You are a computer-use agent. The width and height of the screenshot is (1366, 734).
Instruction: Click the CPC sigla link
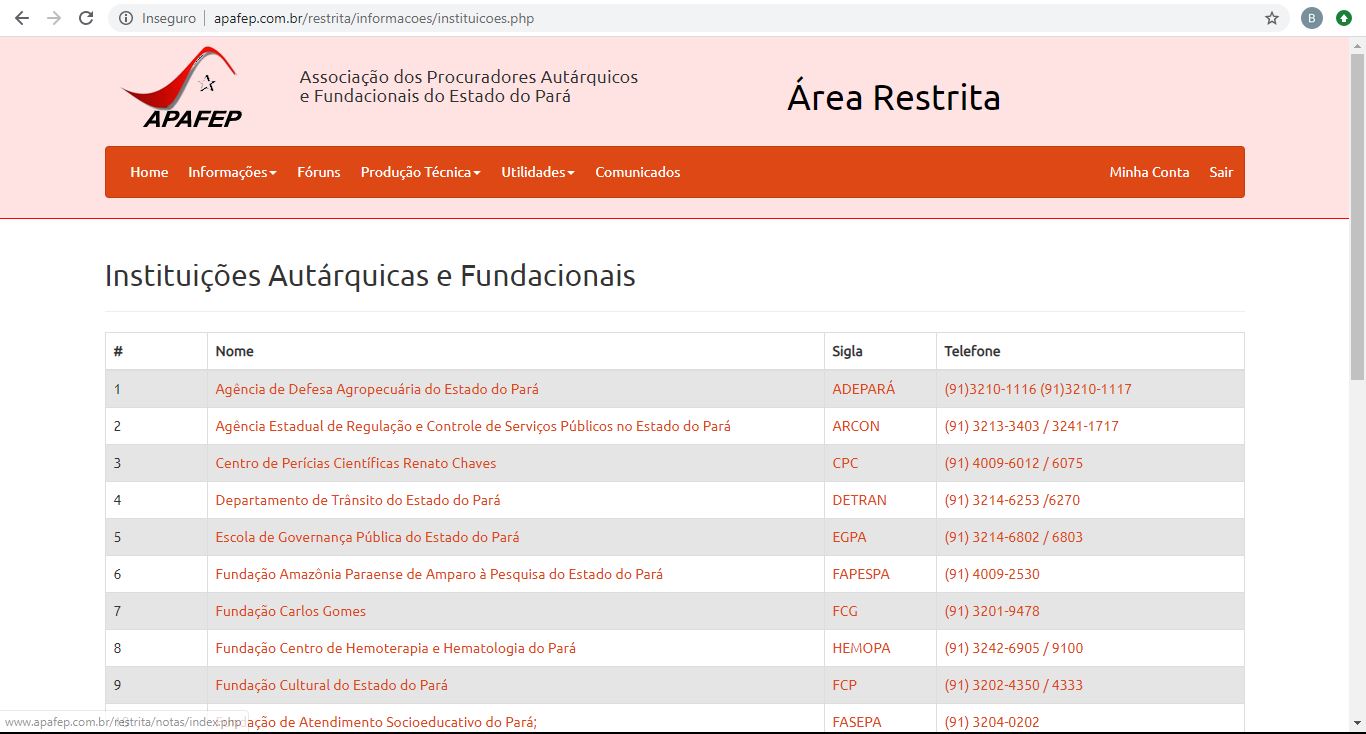[x=845, y=463]
